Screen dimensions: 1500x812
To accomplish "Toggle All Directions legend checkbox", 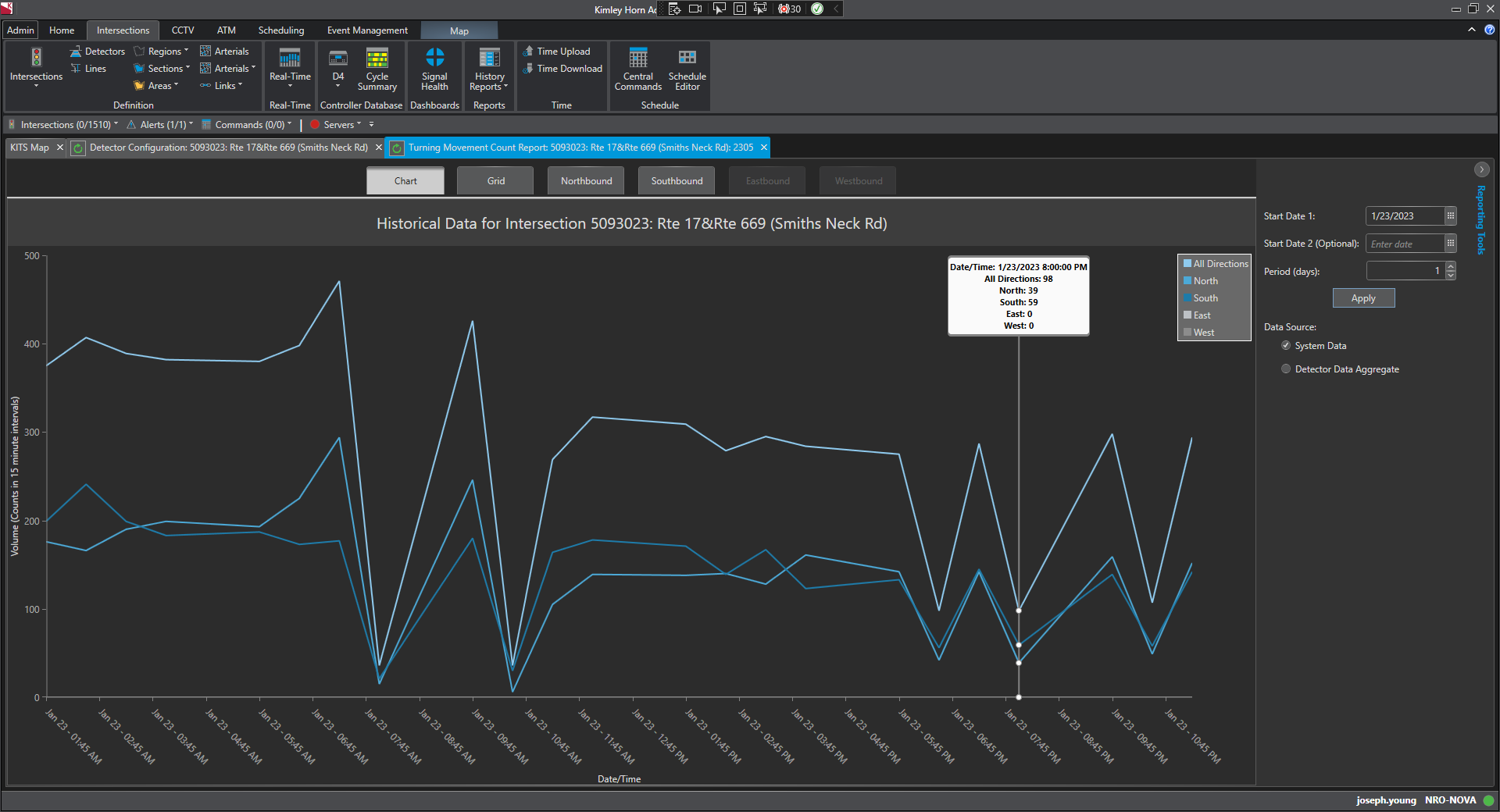I will (1187, 264).
